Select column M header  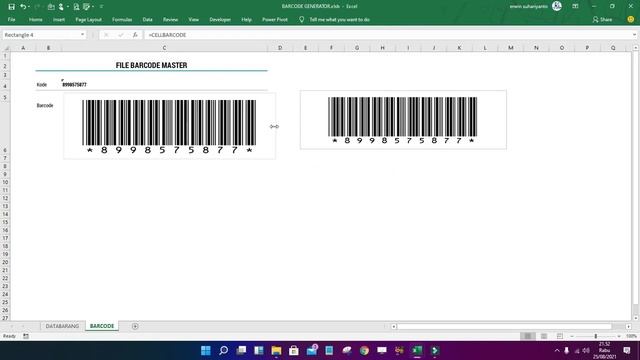pos(511,48)
